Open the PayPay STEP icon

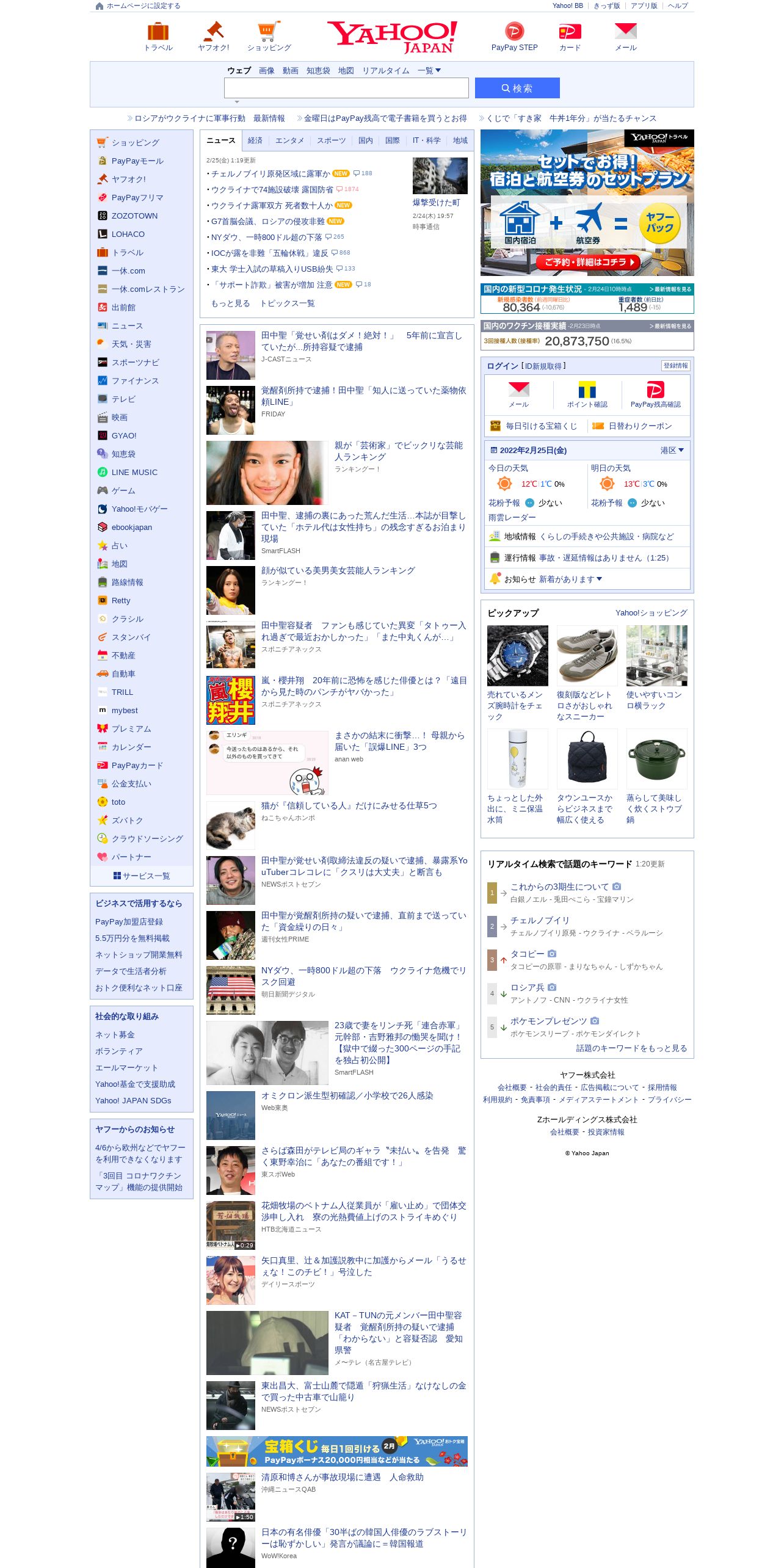514,31
